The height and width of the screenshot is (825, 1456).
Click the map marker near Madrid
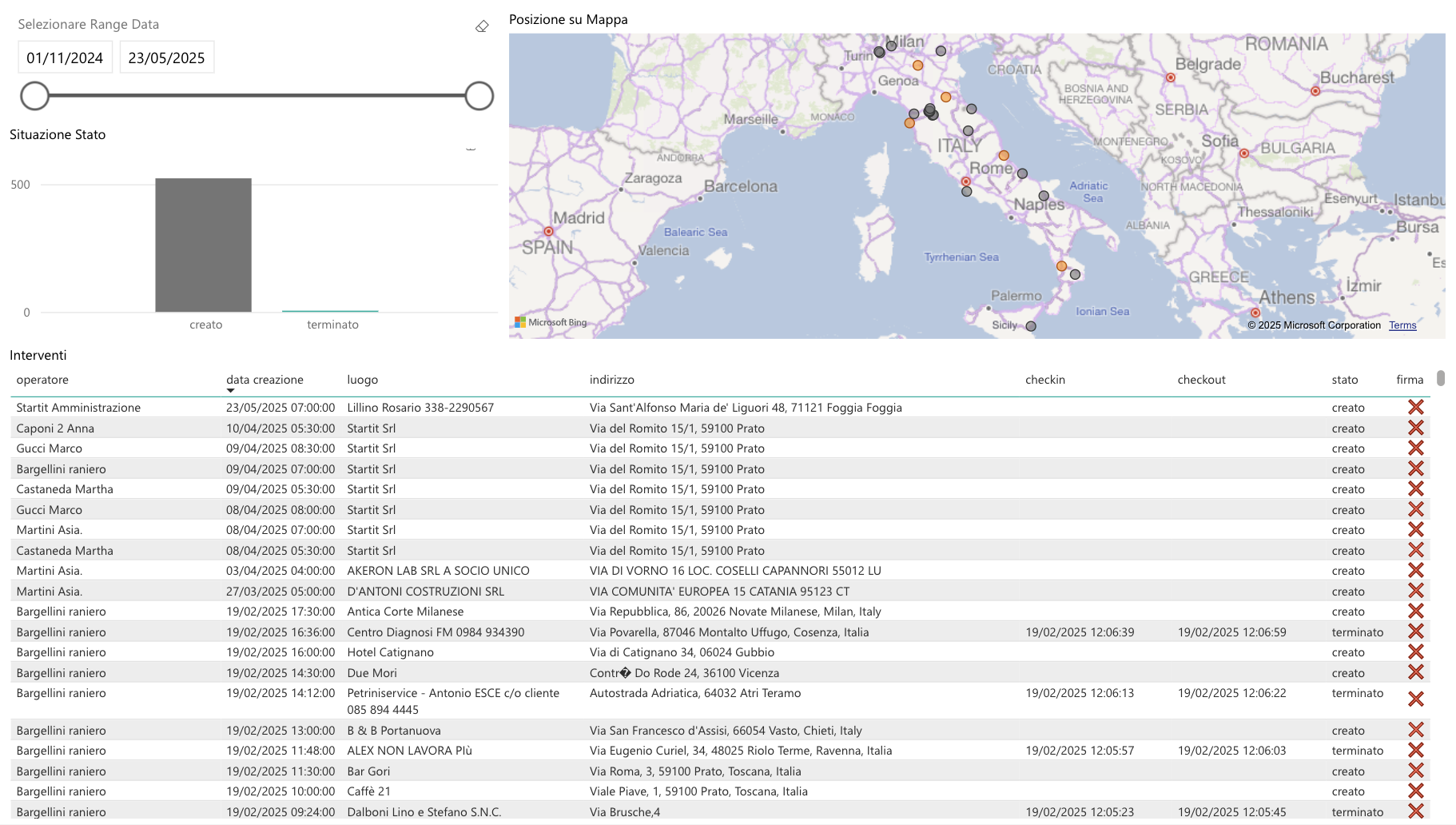click(548, 232)
